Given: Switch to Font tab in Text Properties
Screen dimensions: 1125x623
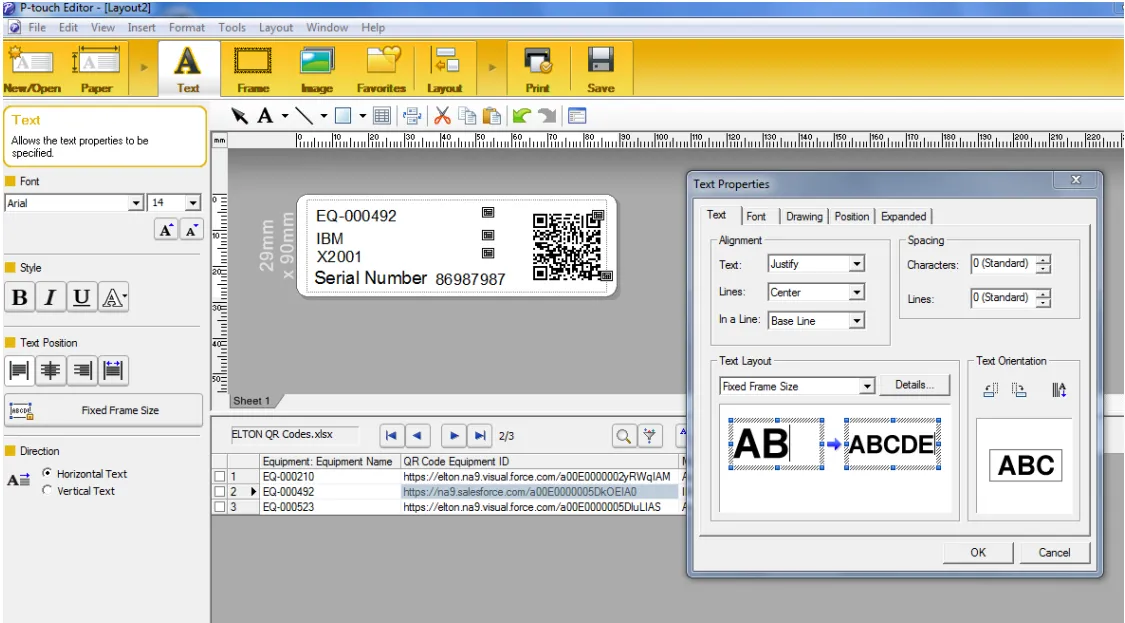Looking at the screenshot, I should coord(756,216).
